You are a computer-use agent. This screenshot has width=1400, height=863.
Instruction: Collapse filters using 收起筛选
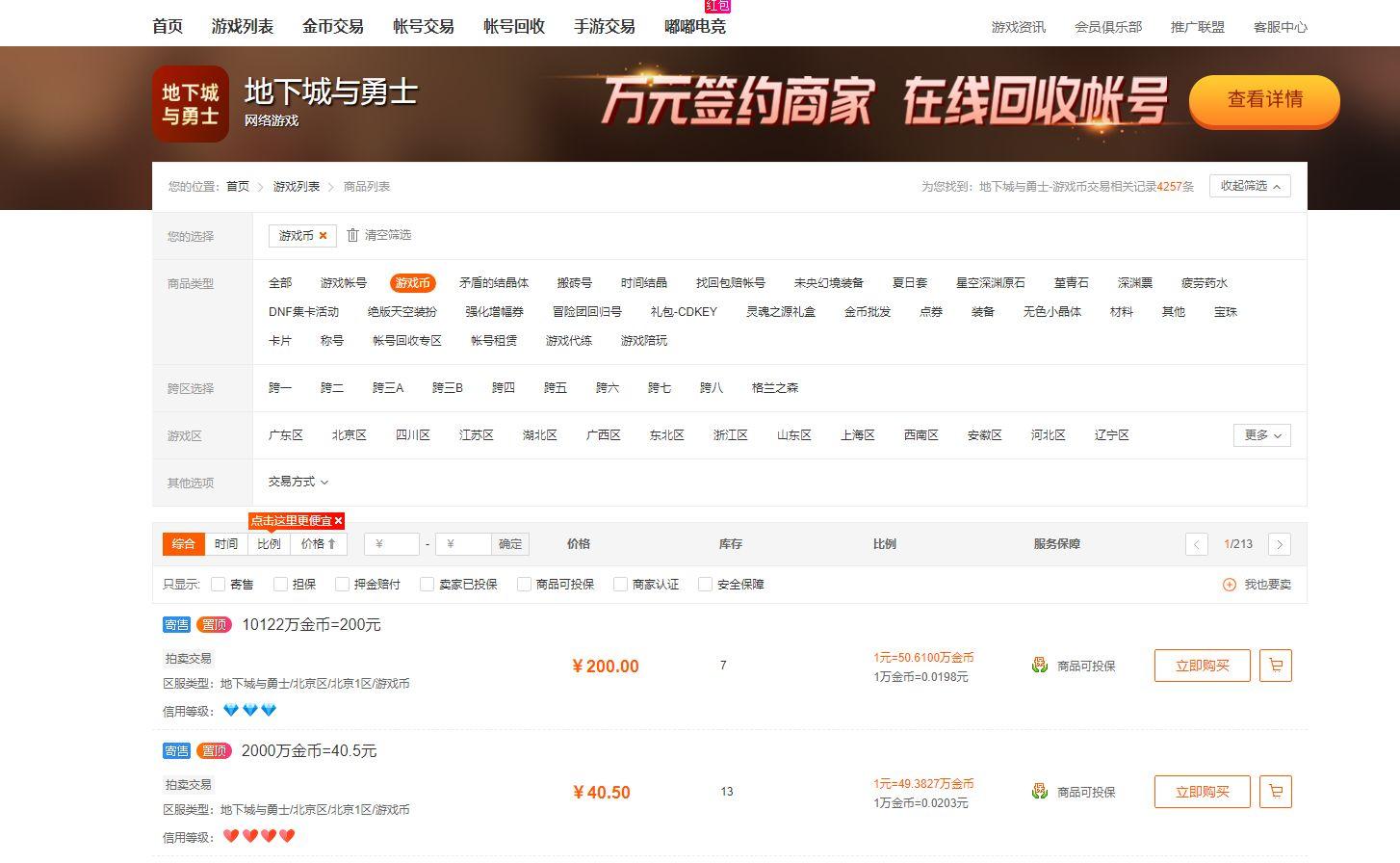1249,185
